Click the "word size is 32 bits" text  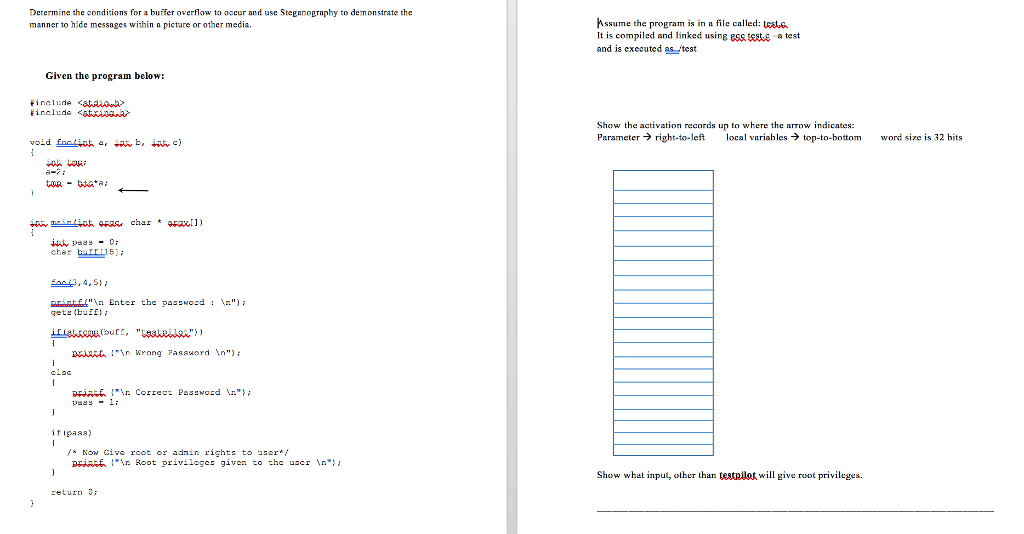(x=921, y=137)
